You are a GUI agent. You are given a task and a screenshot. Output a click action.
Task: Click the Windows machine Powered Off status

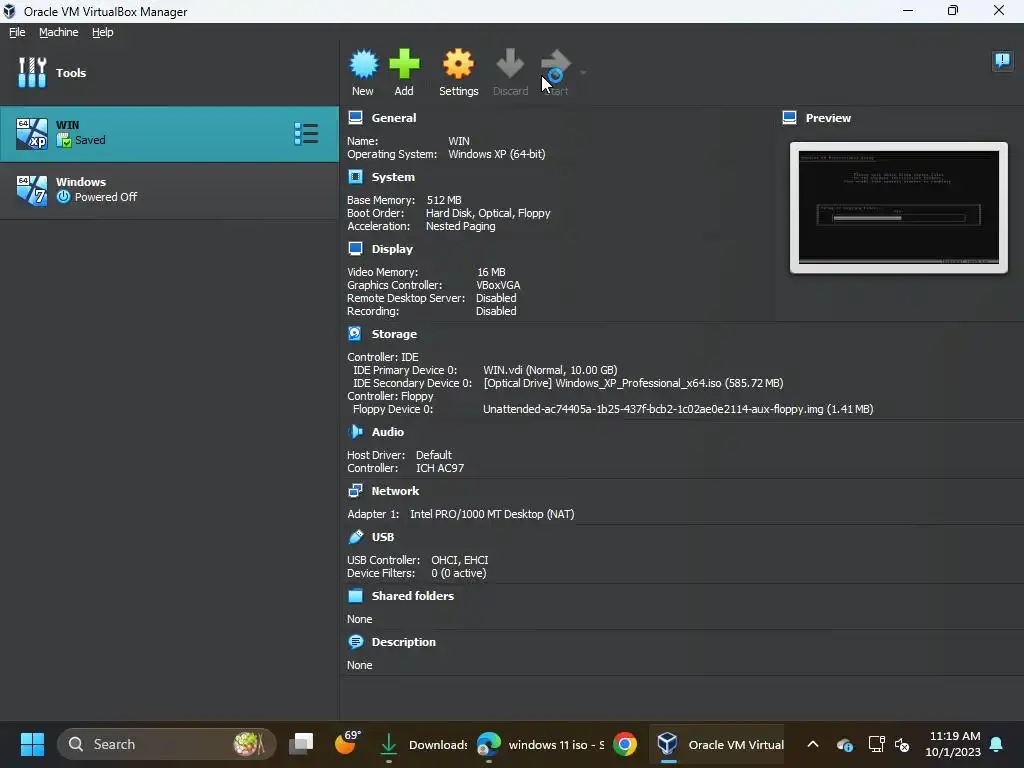[x=106, y=197]
